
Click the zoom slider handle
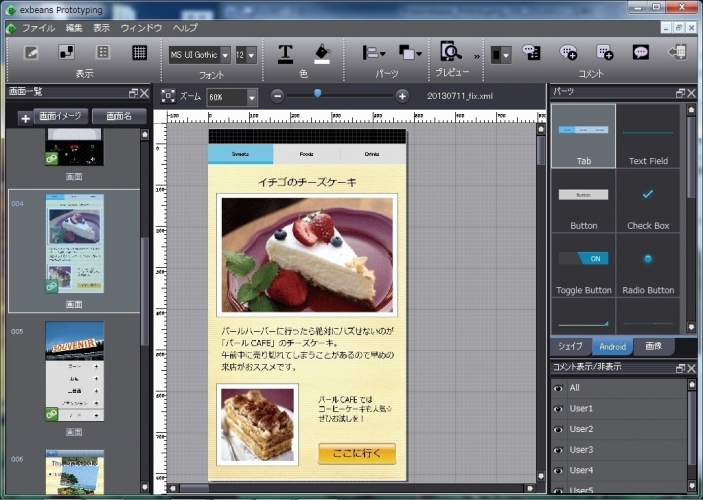pos(317,93)
